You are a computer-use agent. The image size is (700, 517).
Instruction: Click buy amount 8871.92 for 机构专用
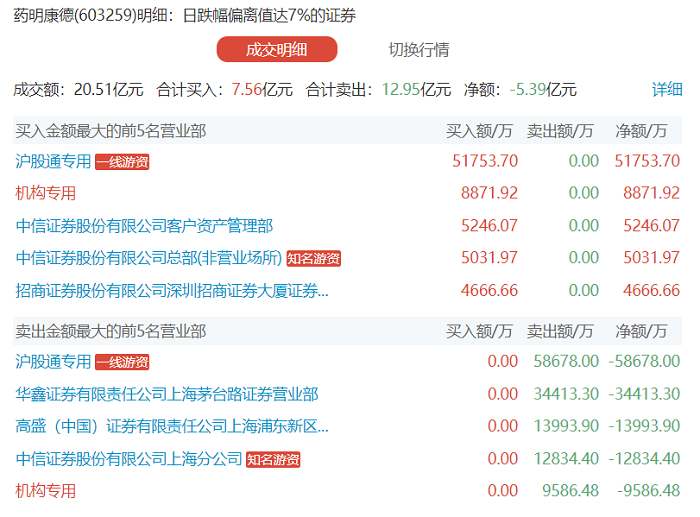point(489,193)
